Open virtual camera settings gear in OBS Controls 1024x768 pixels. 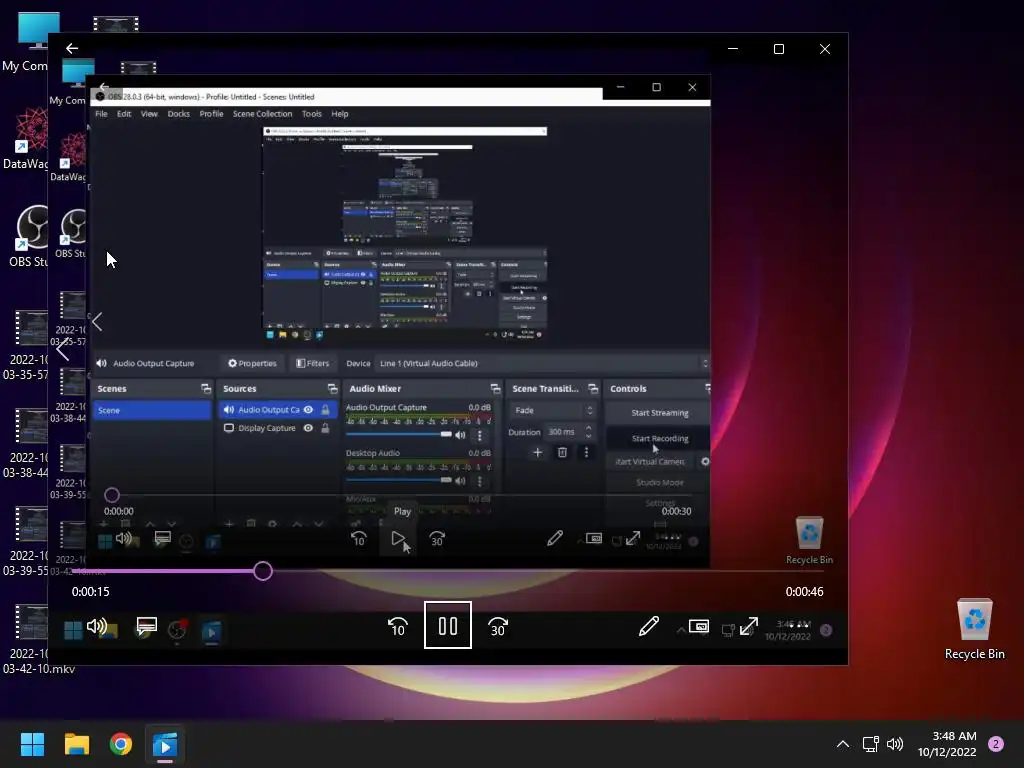click(x=705, y=461)
